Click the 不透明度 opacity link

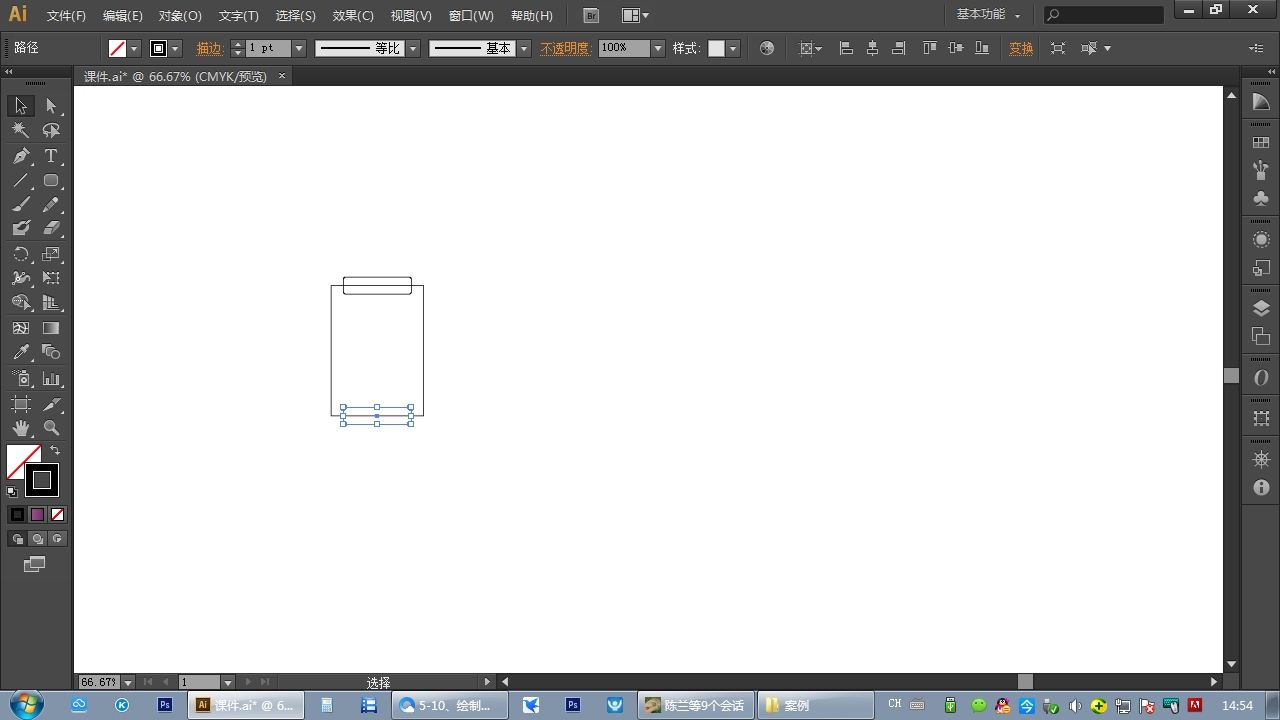(565, 48)
